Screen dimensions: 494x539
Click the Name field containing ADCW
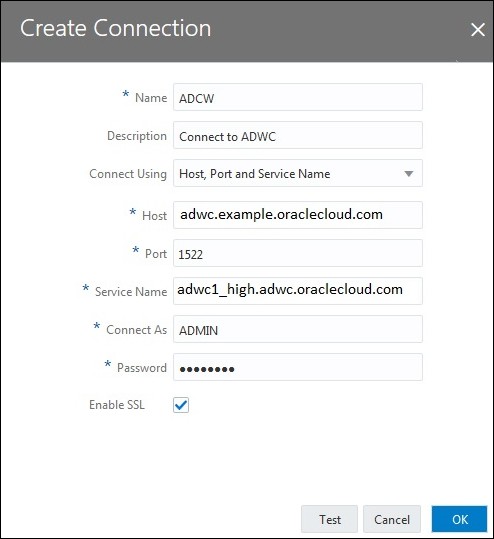point(298,97)
